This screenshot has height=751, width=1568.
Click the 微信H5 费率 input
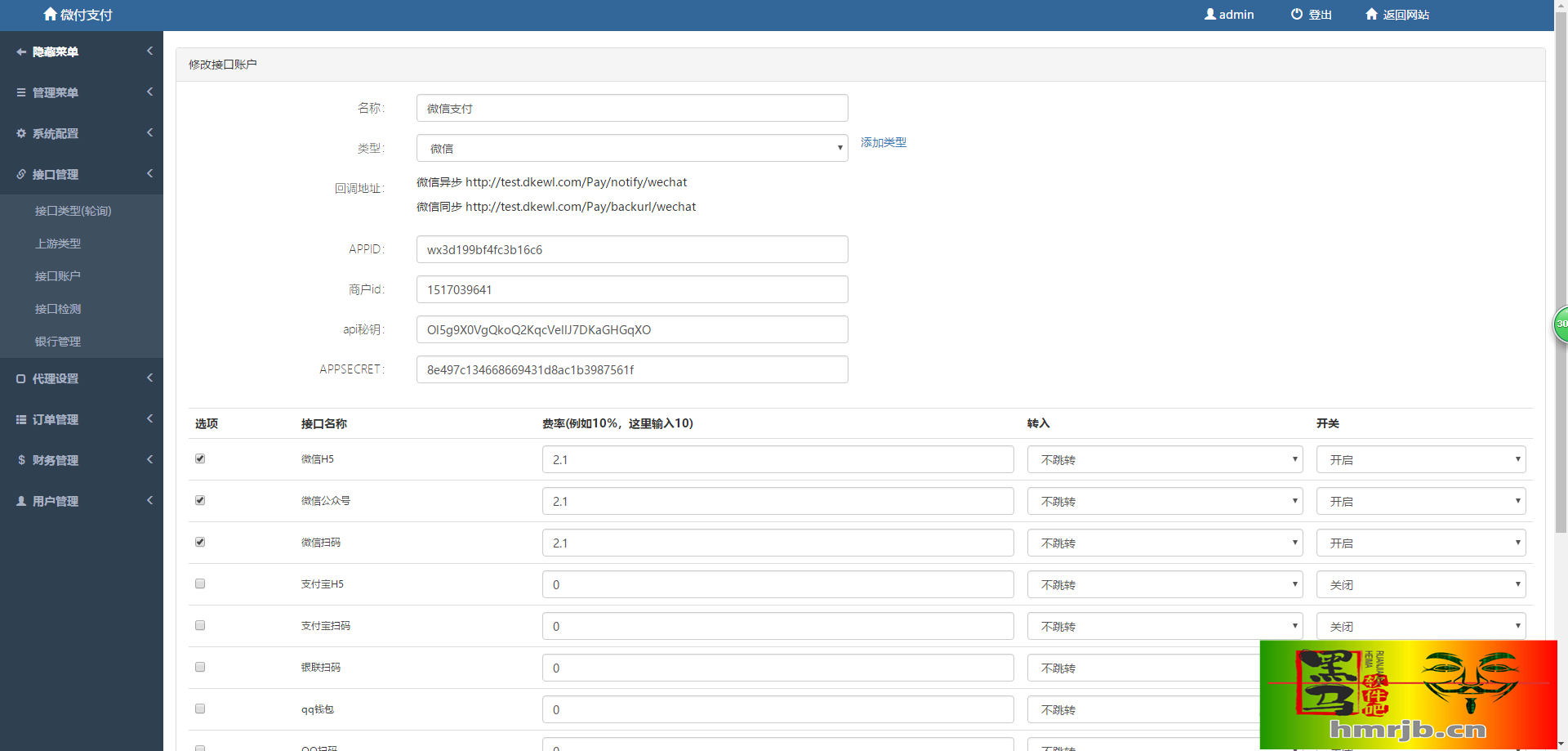point(778,459)
